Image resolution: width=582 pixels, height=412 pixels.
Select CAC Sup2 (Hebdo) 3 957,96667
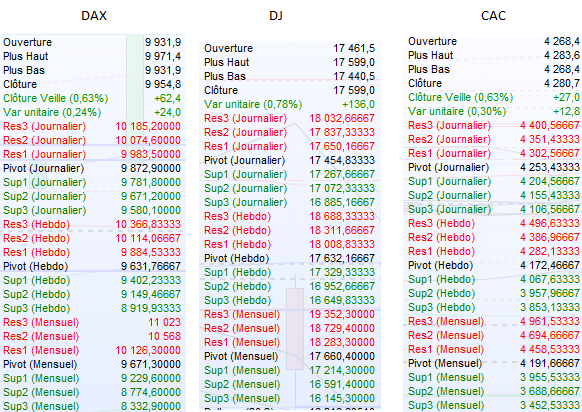(x=494, y=293)
